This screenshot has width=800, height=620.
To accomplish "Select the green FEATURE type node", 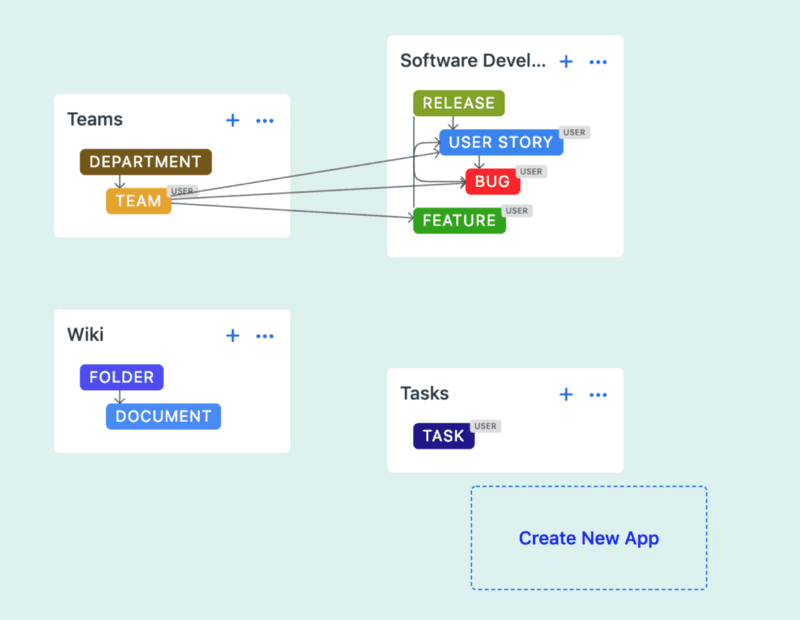I will 459,220.
